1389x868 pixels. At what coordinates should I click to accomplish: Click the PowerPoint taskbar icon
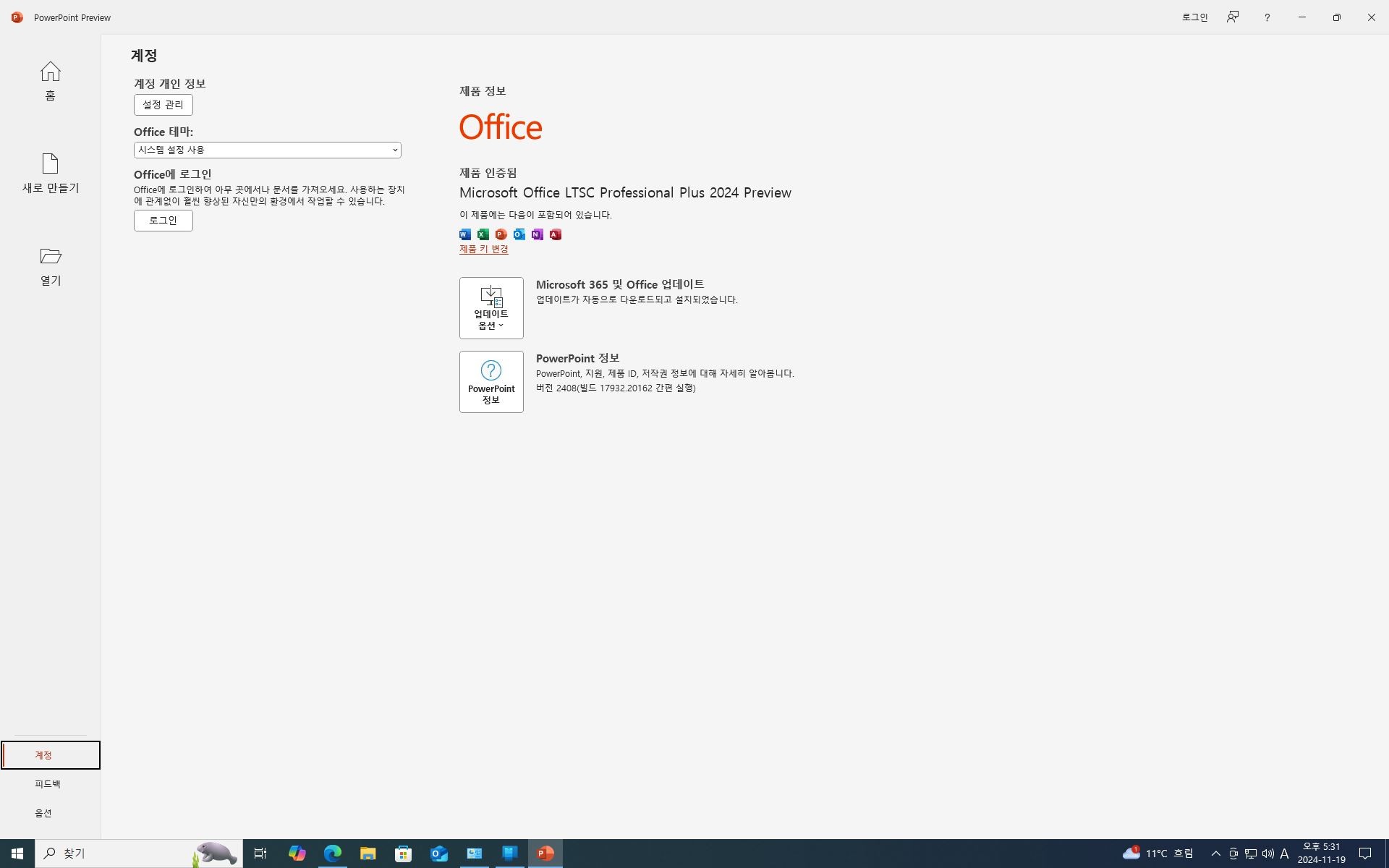545,854
